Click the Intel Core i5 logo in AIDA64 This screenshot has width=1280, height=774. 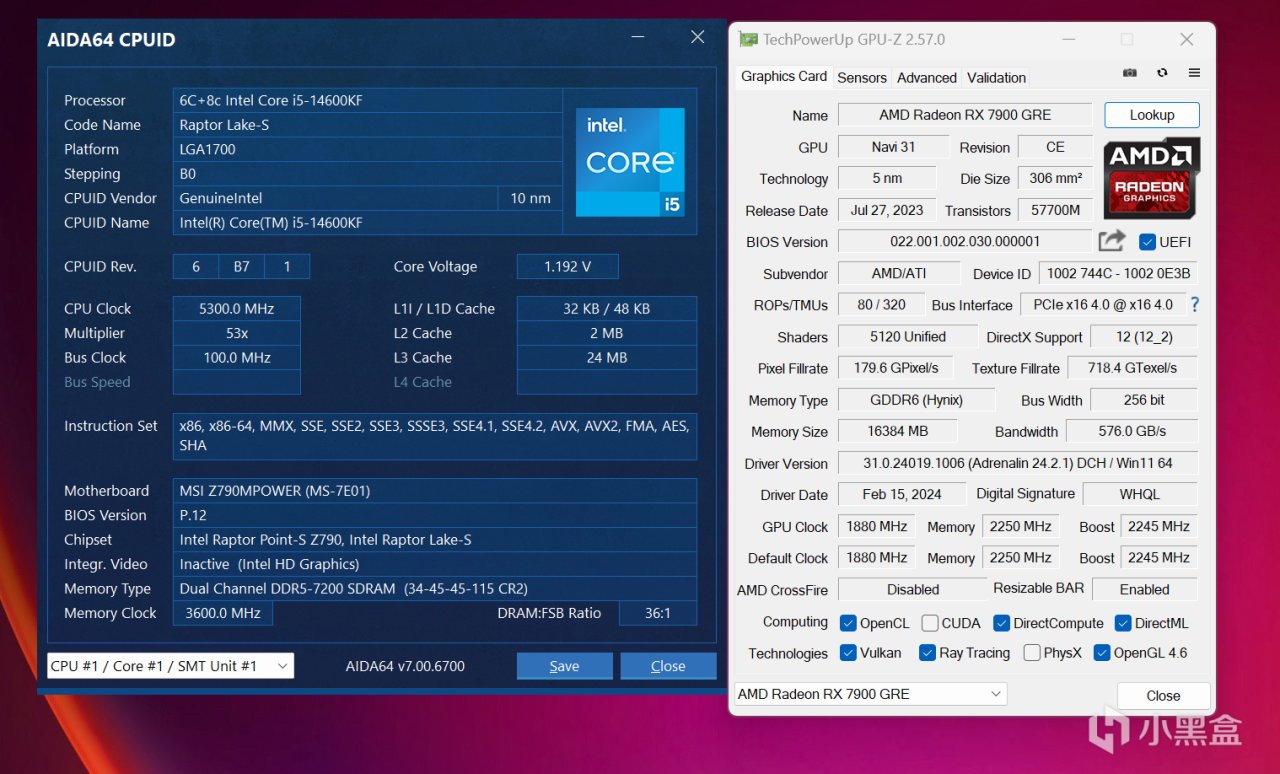[x=630, y=162]
